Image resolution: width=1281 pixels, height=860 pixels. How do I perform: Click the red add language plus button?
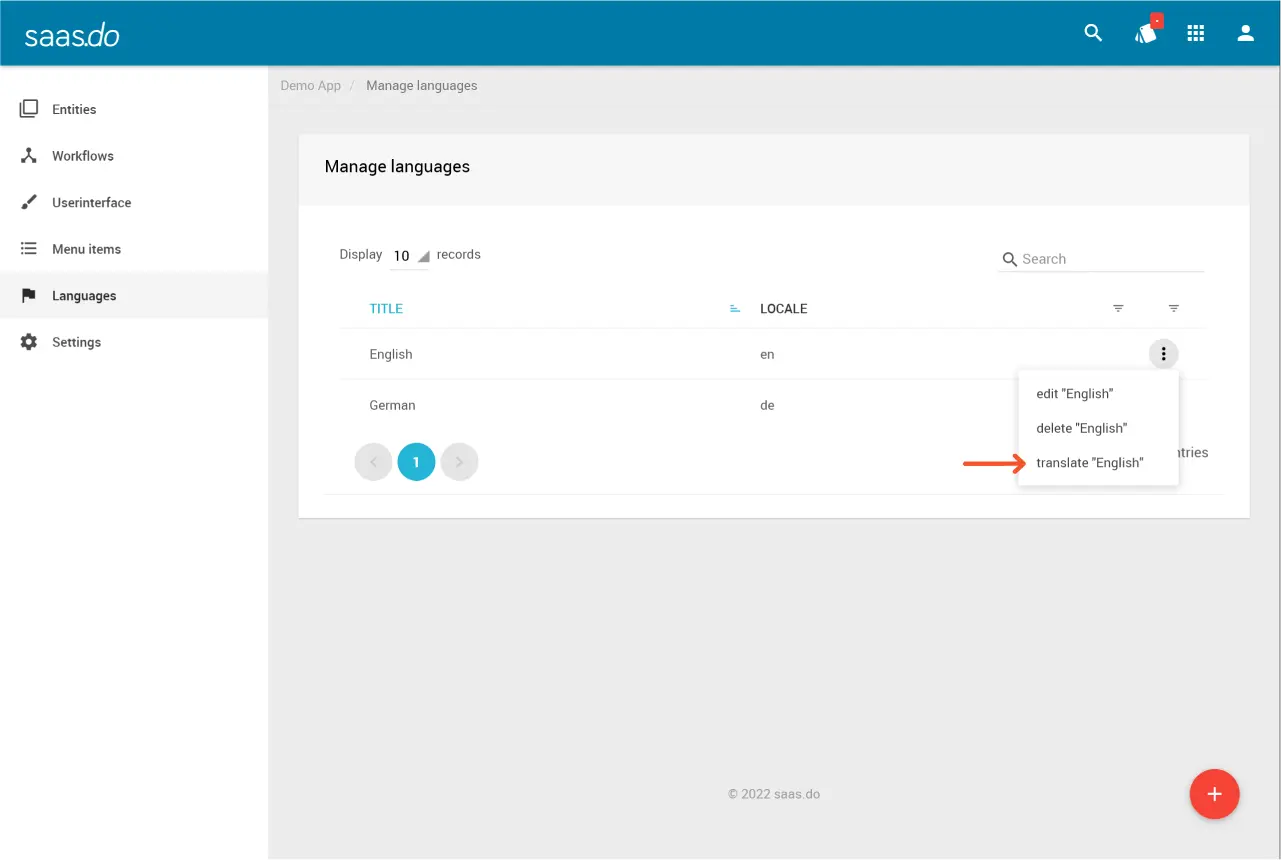pyautogui.click(x=1214, y=795)
